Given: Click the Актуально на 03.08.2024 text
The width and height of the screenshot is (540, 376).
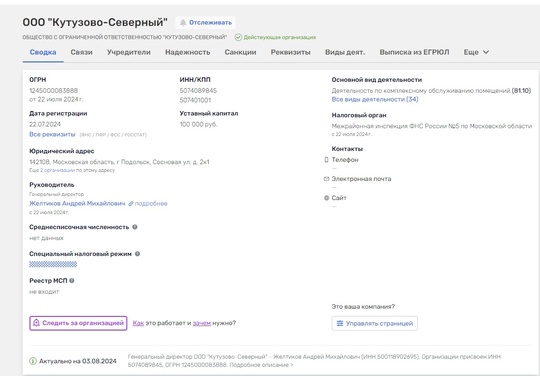Looking at the screenshot, I should click(x=77, y=361).
